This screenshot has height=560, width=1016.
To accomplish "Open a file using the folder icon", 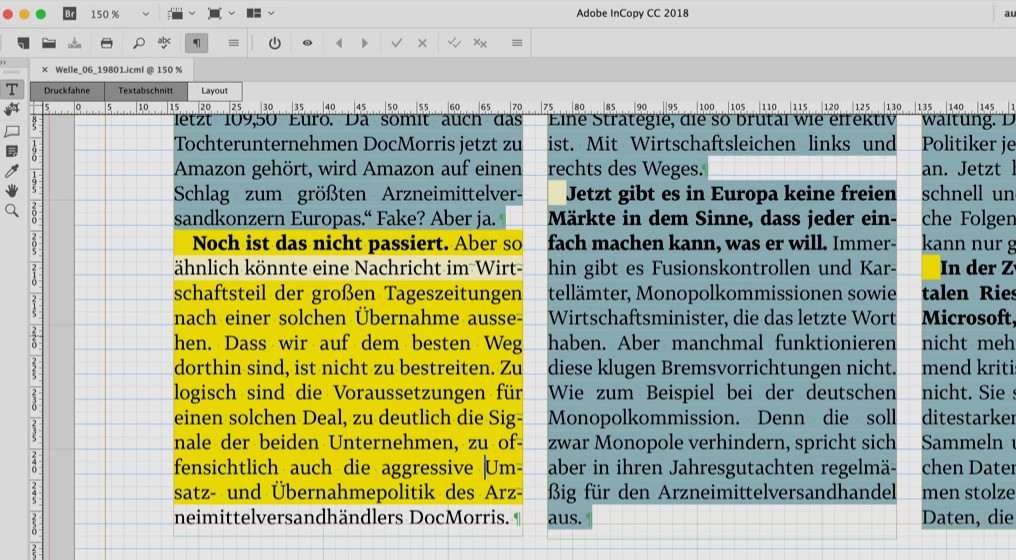I will [49, 43].
